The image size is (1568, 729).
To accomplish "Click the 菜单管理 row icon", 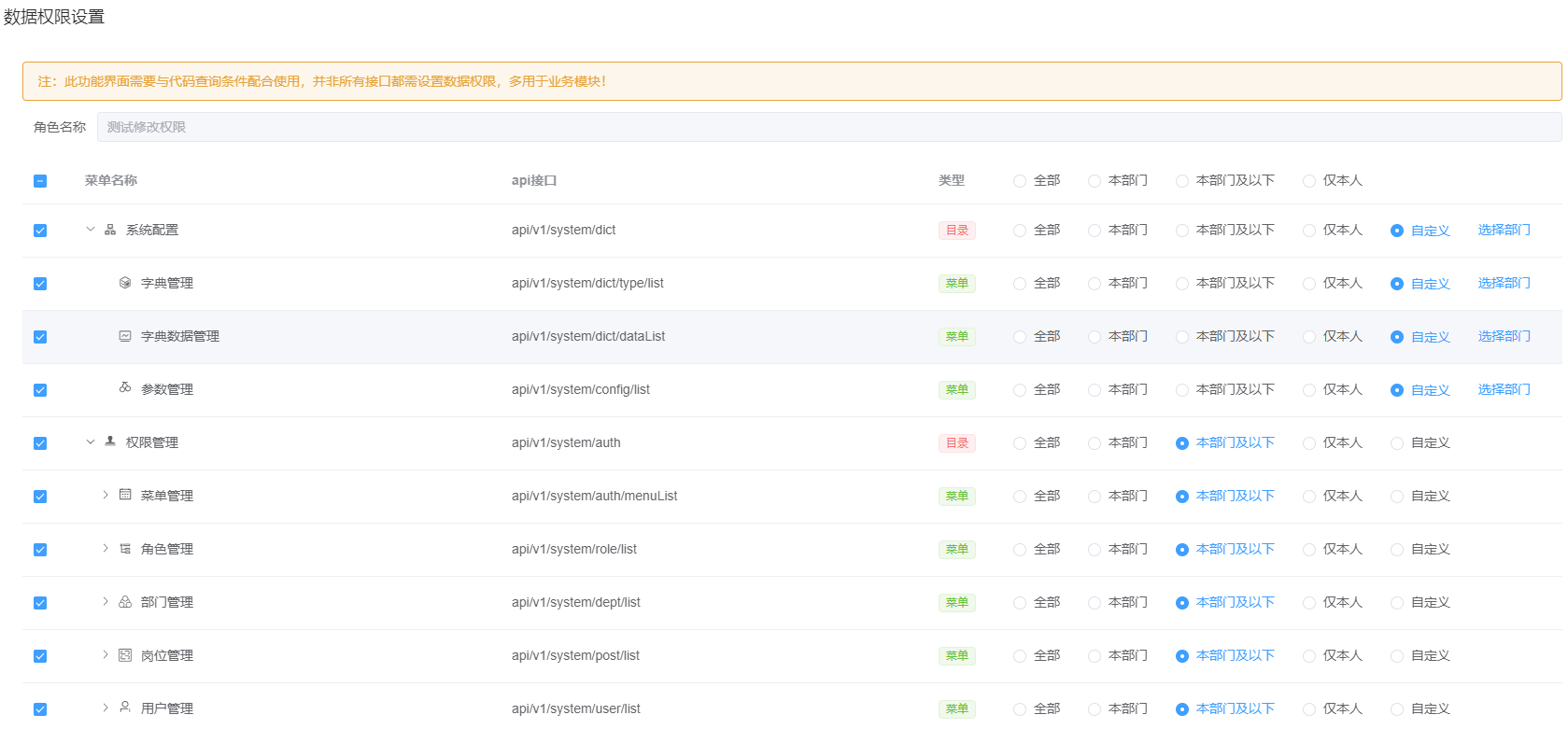I will click(x=125, y=495).
